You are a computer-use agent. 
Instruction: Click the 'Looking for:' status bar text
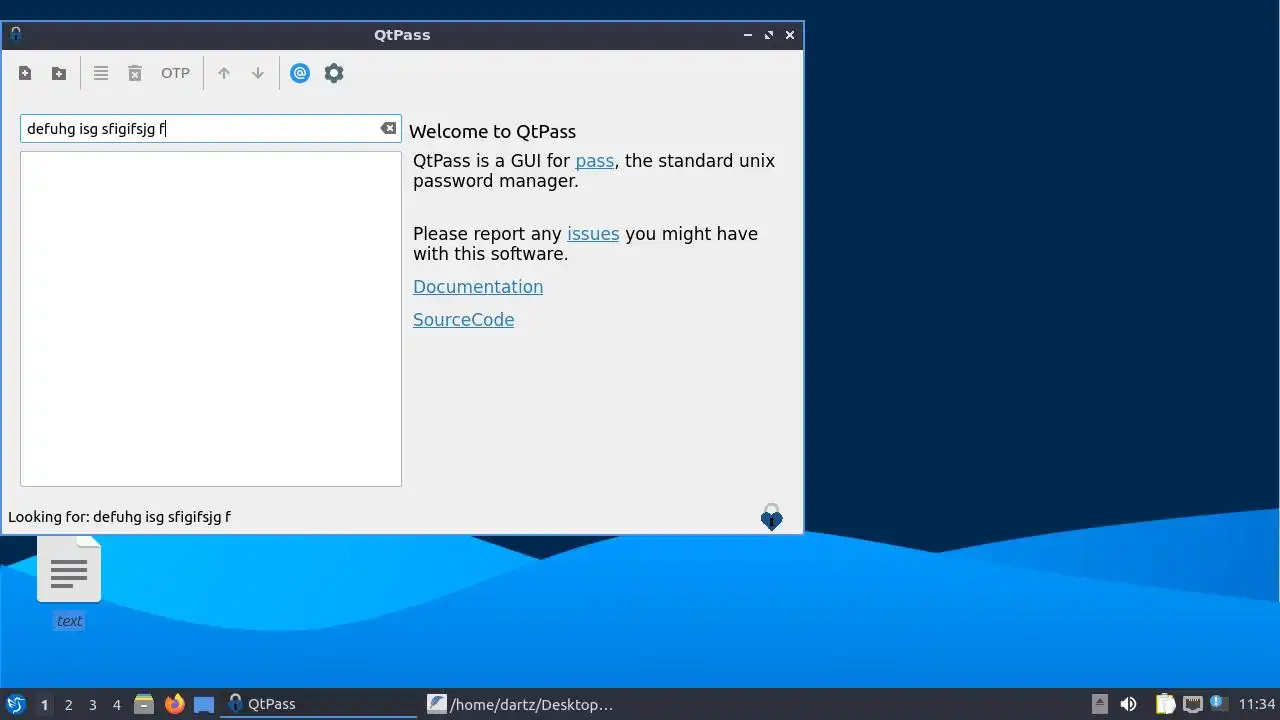(x=119, y=517)
